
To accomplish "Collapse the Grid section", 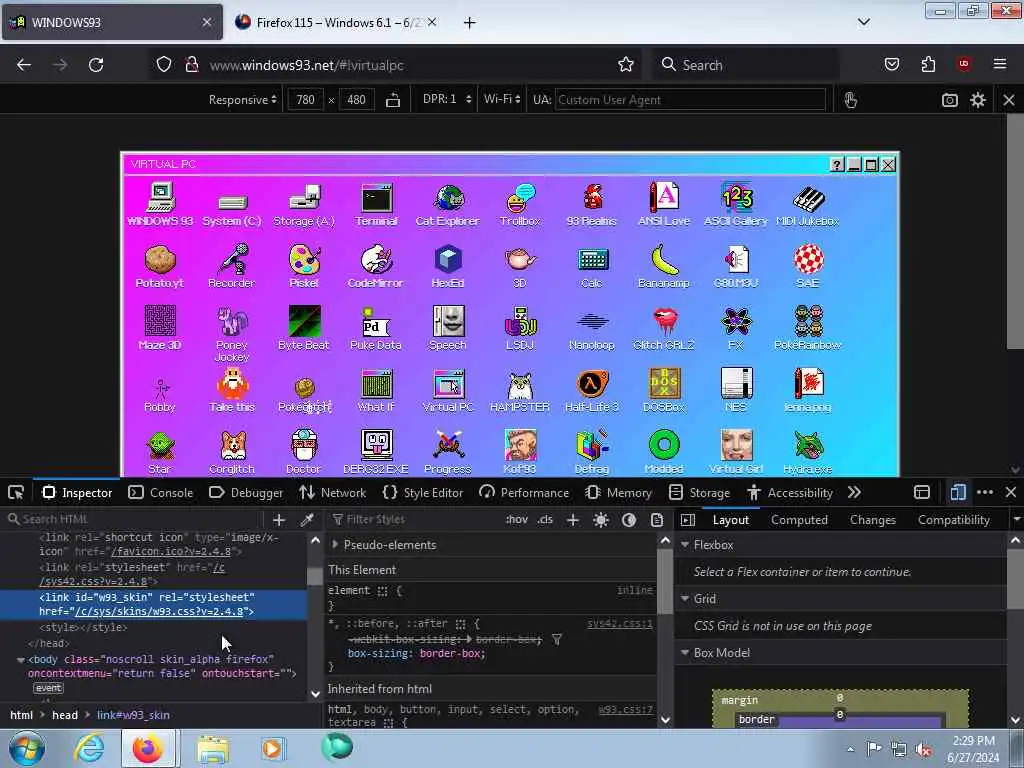I will coord(685,598).
